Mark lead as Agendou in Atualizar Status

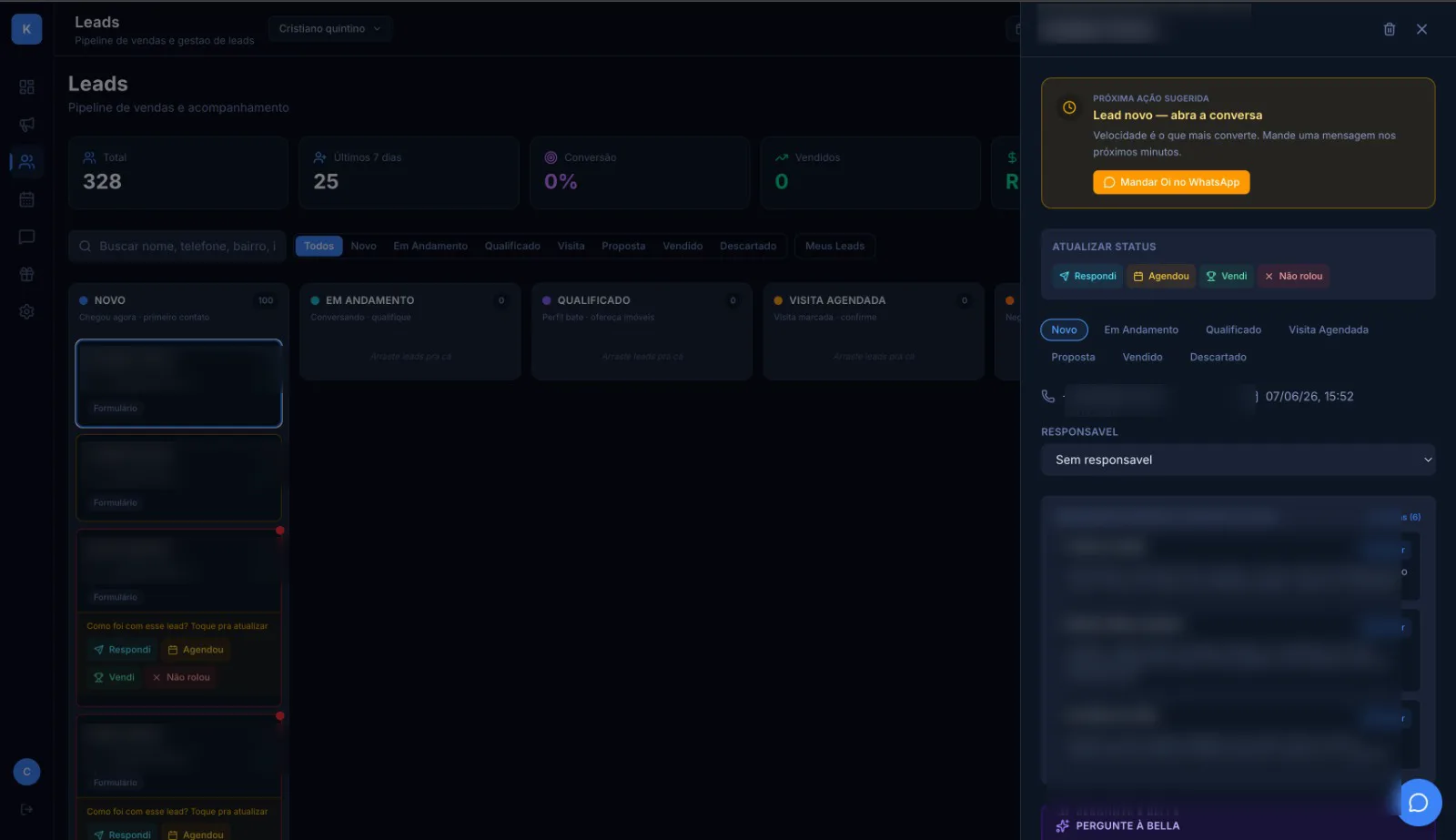[x=1161, y=276]
